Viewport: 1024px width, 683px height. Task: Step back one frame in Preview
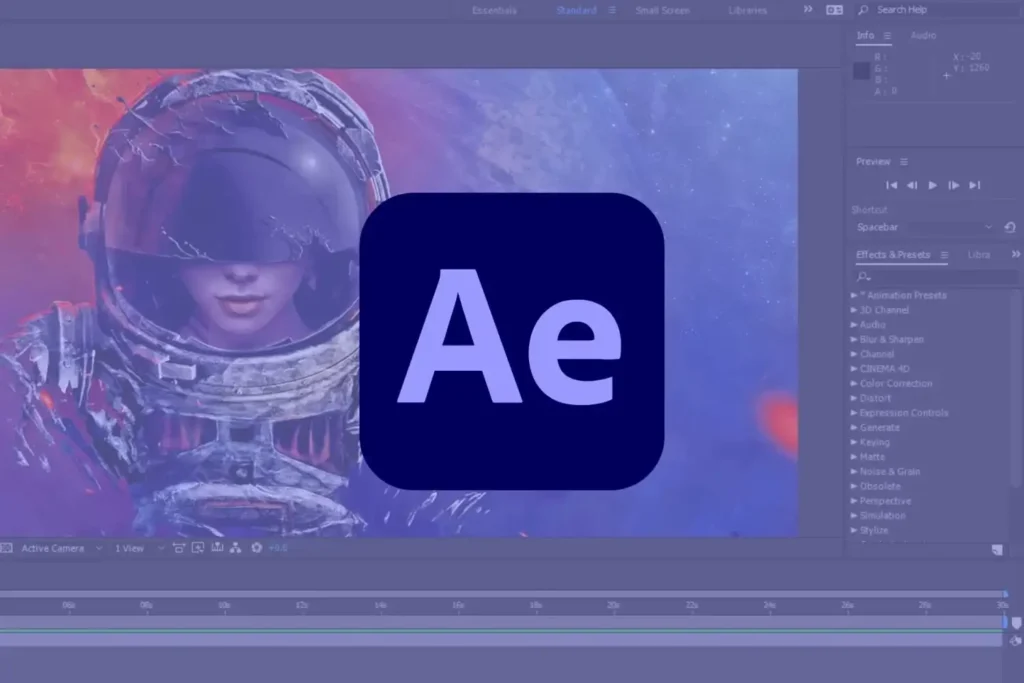click(912, 185)
